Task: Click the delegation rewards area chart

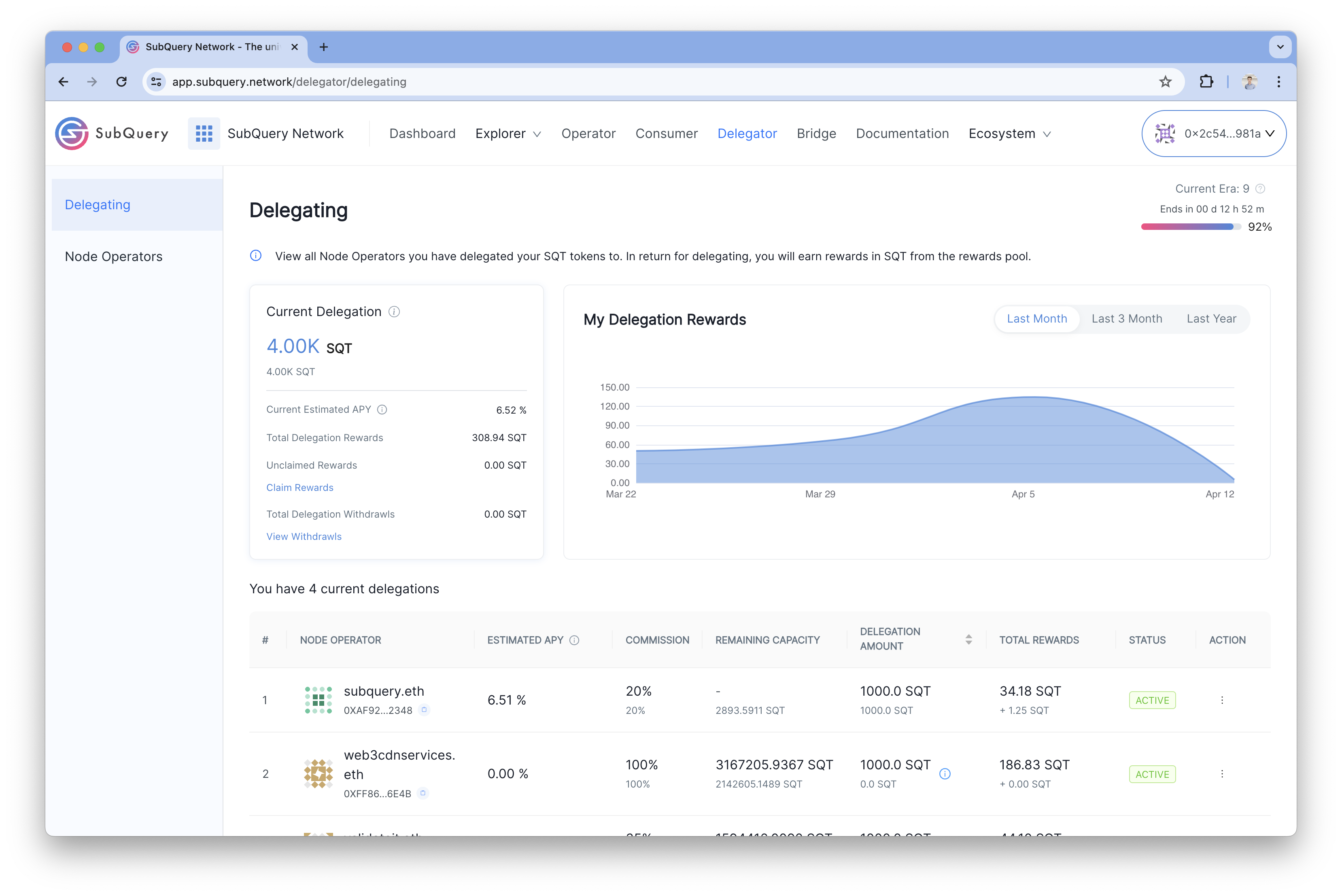Action: pyautogui.click(x=935, y=440)
